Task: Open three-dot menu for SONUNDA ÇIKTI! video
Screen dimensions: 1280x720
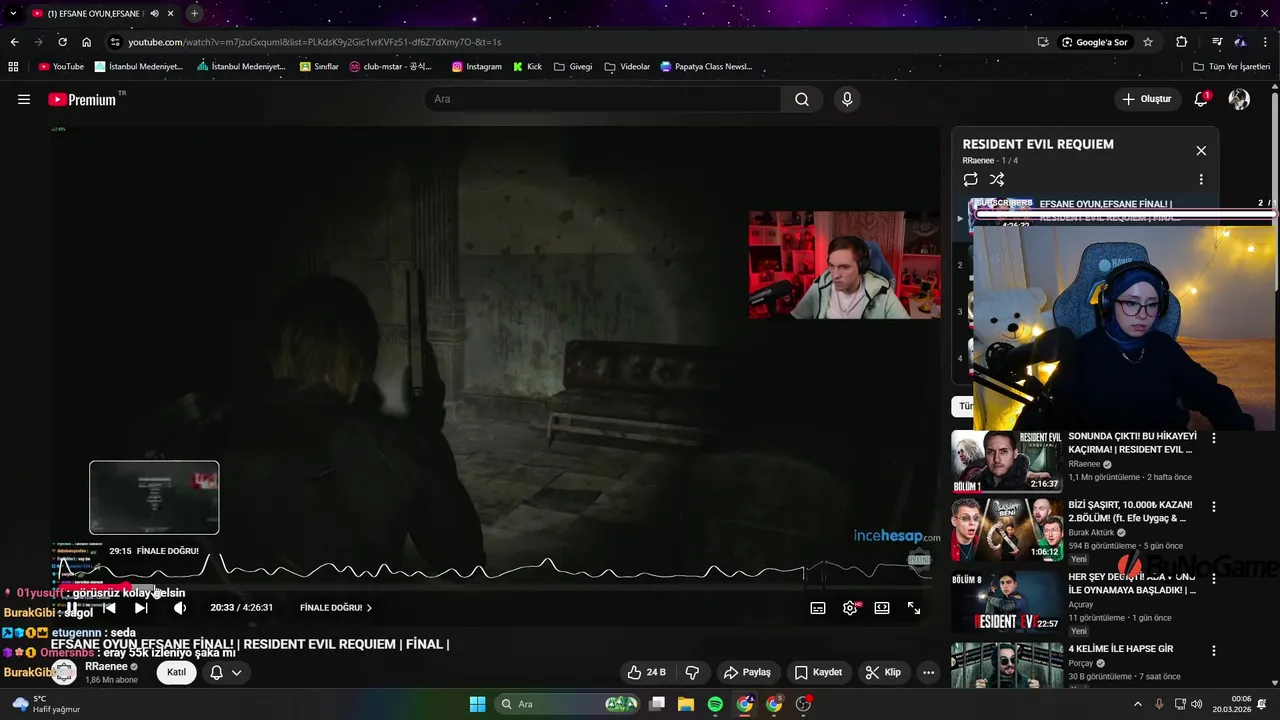Action: pyautogui.click(x=1214, y=438)
